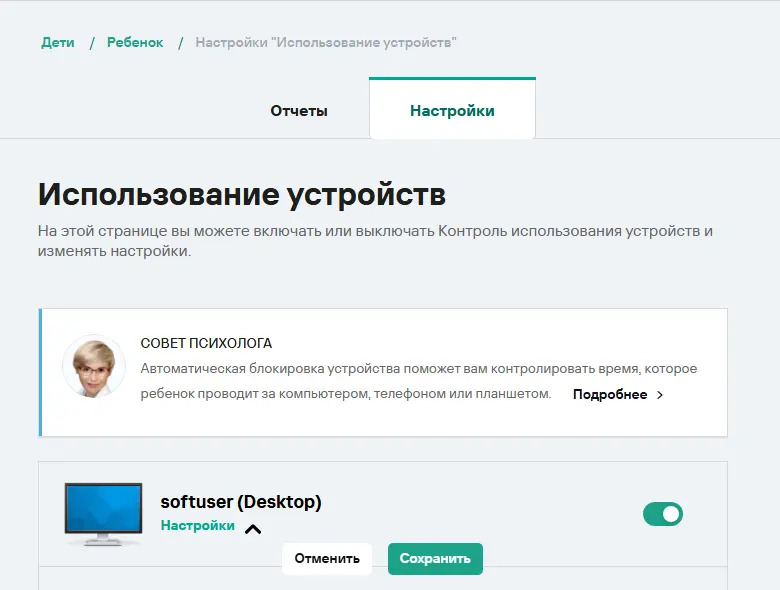
Task: Click the desktop monitor device icon
Action: click(x=103, y=514)
